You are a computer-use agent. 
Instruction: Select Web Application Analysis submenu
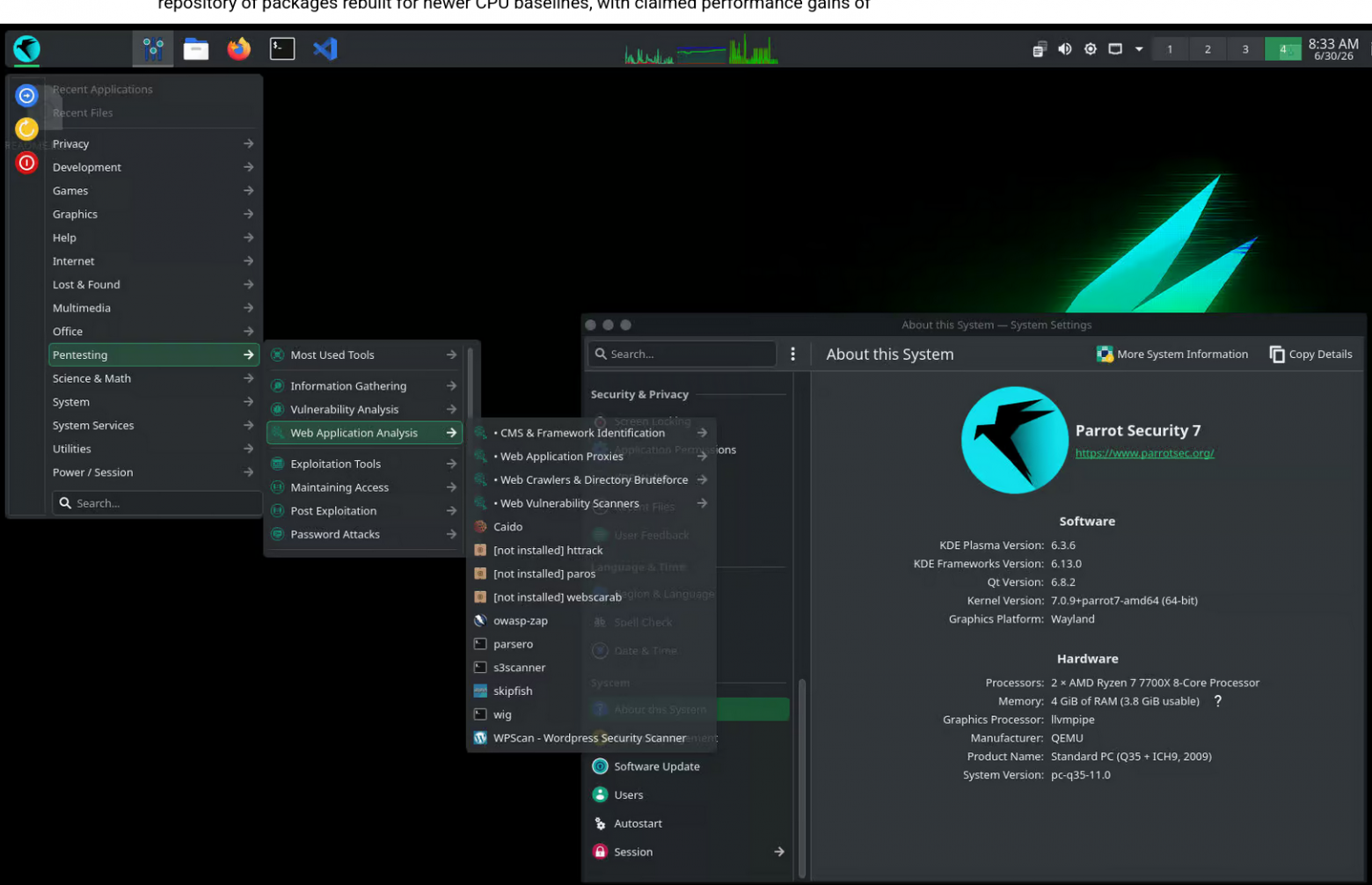364,433
